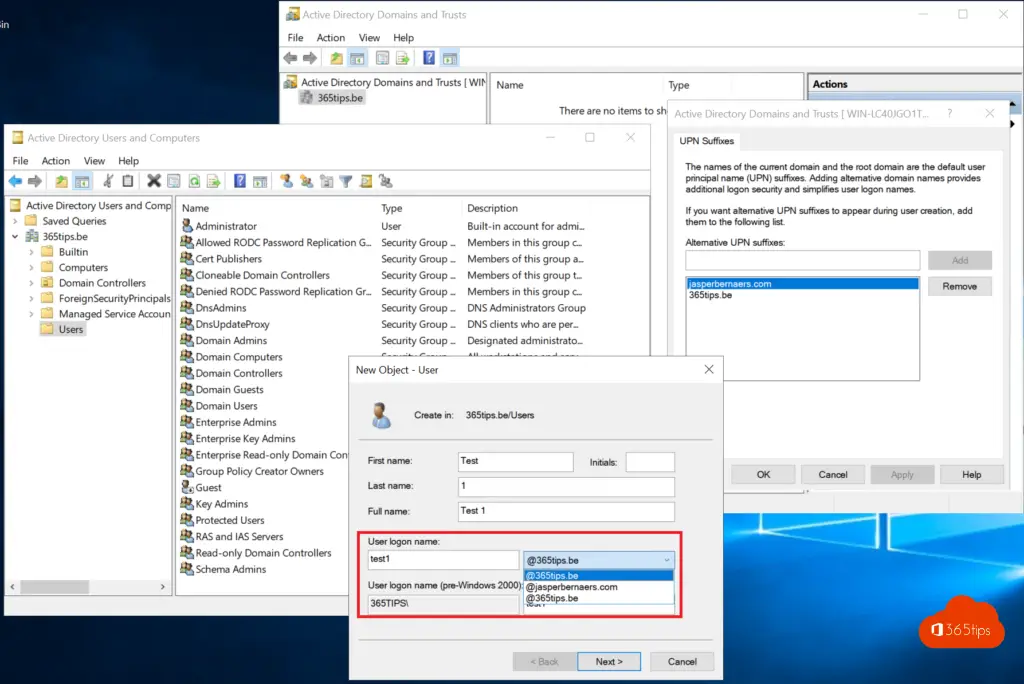The image size is (1024, 684).
Task: Click the Find objects icon
Action: click(366, 181)
